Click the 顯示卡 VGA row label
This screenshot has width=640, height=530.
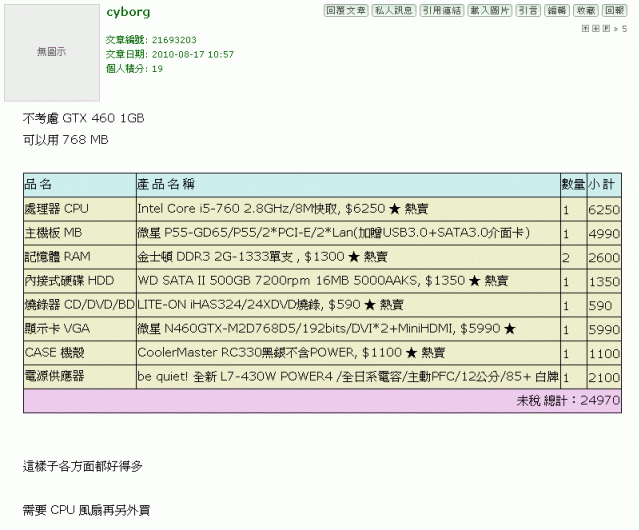coord(80,329)
